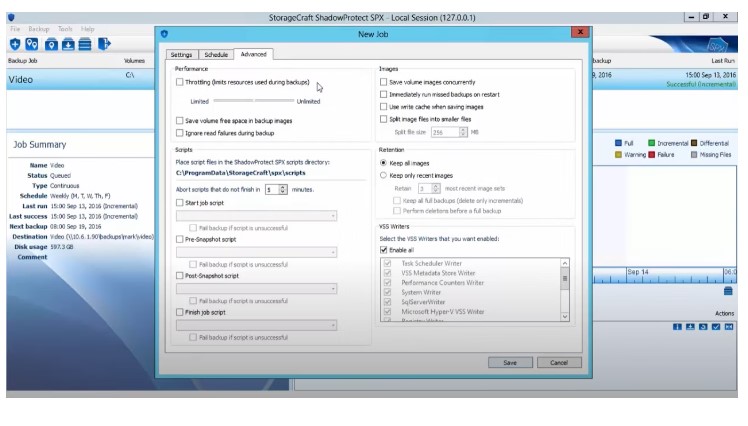Open the Help menu

click(x=87, y=29)
